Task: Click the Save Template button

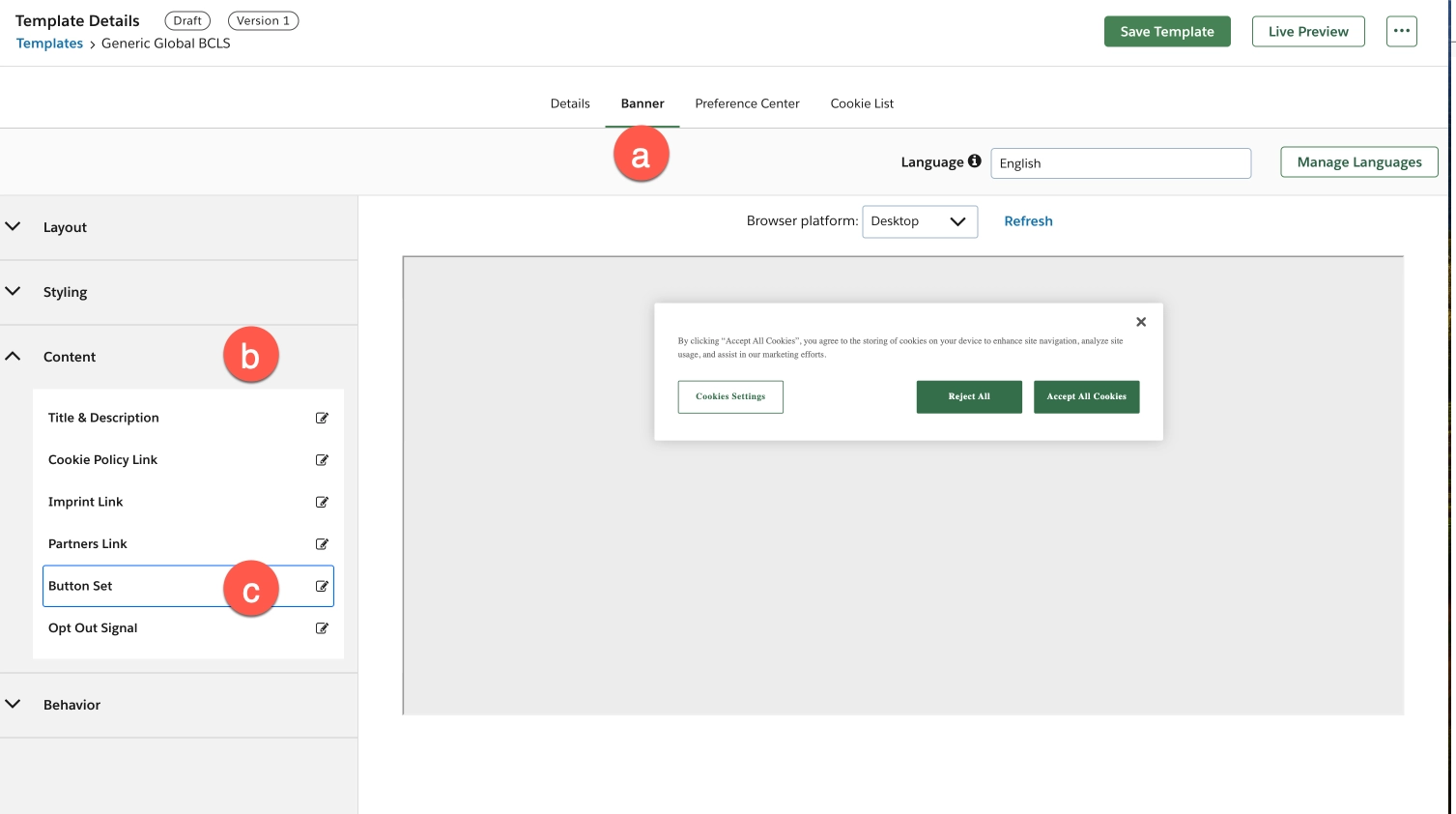Action: coord(1166,30)
